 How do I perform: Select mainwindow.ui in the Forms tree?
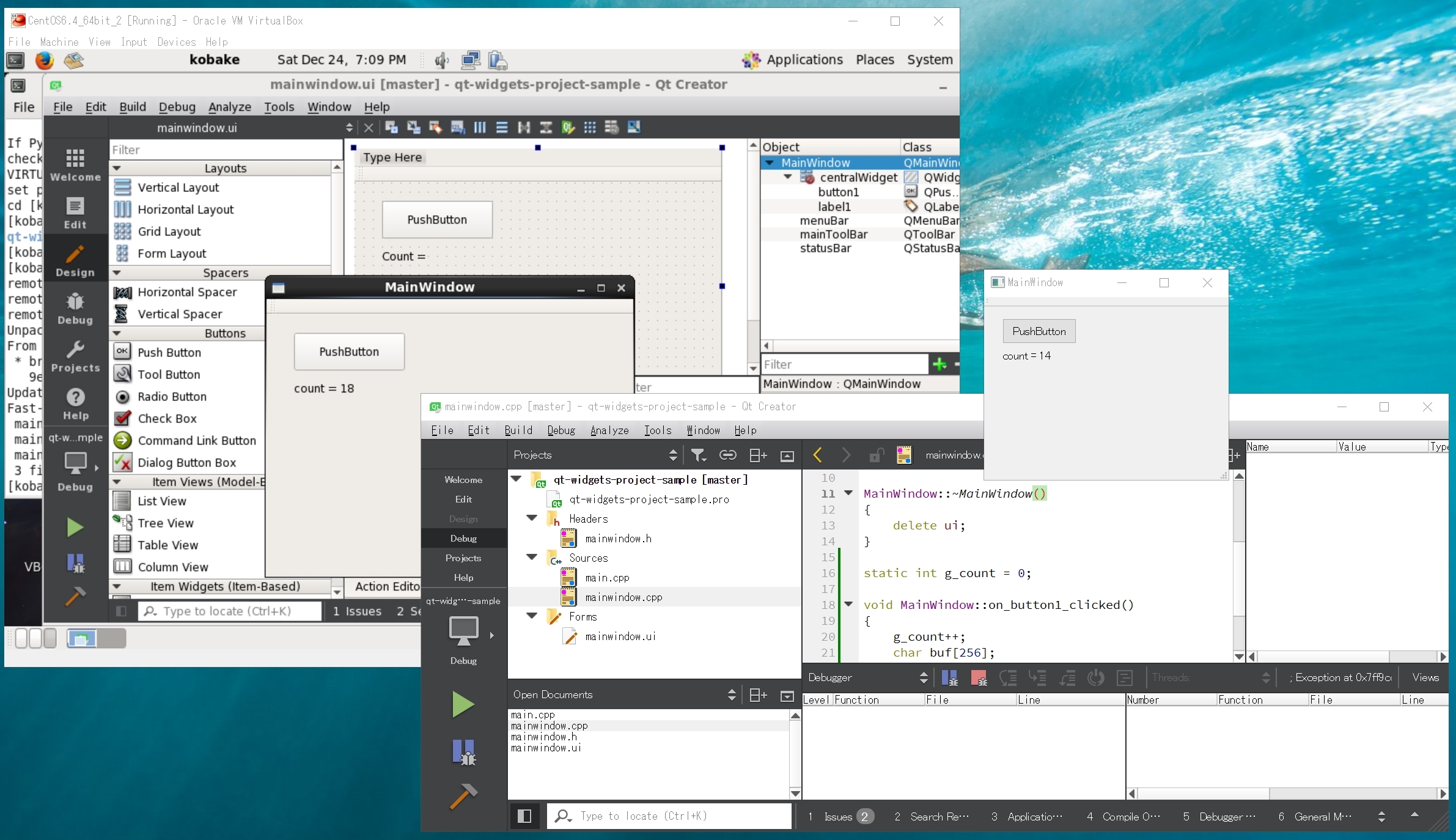point(620,636)
